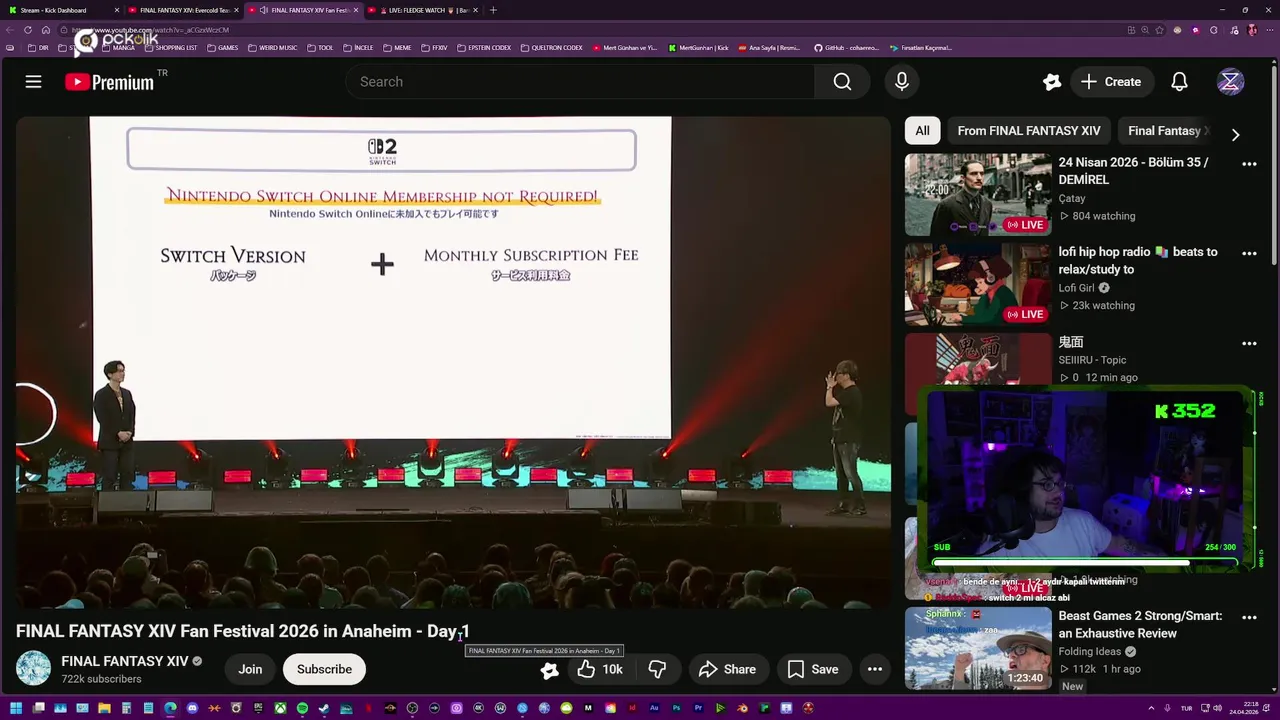Open Epic Games Launcher from taskbar
Viewport: 1280px width, 720px height.
258,709
